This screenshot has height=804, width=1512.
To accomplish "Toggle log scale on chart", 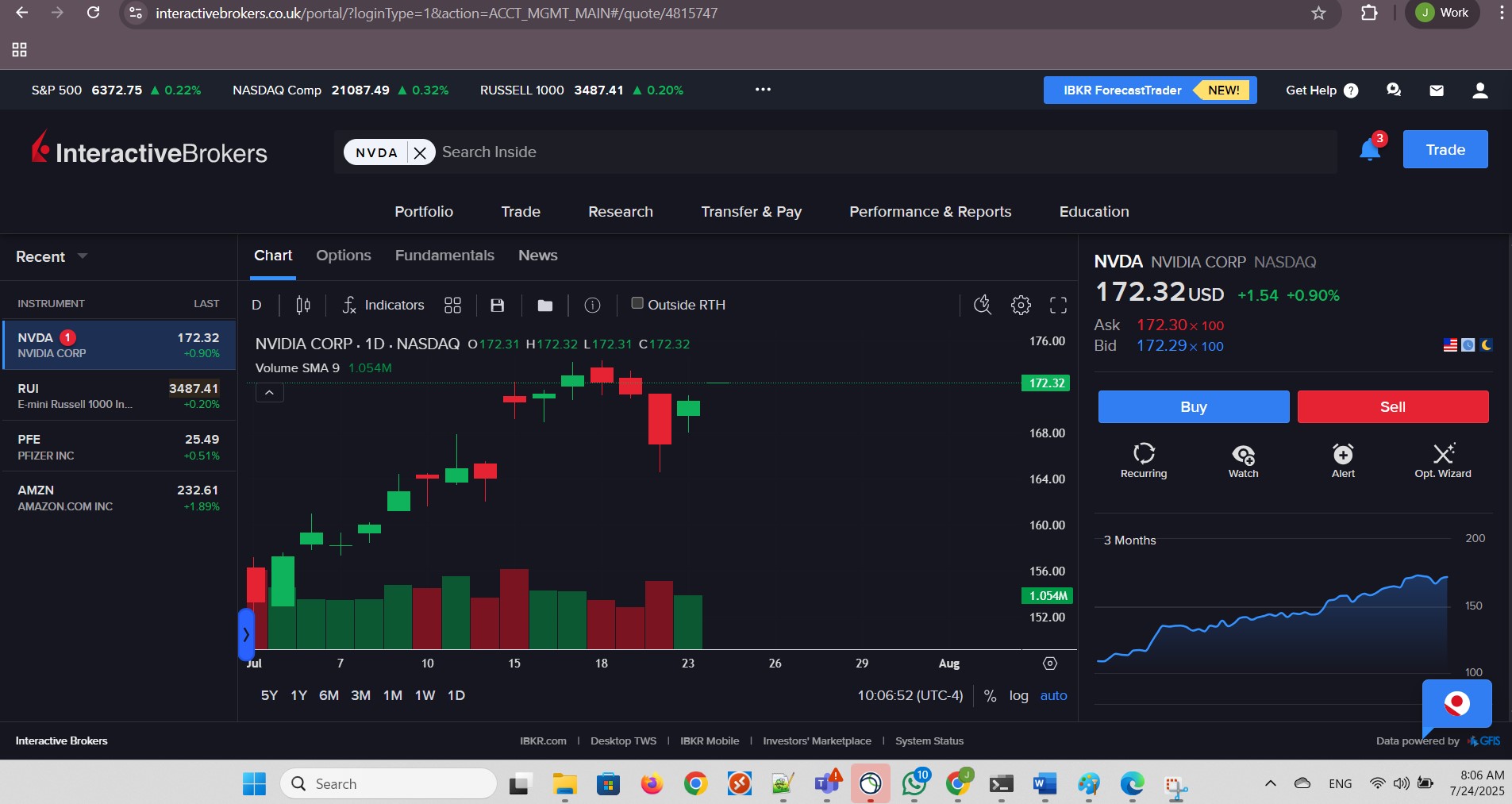I will coord(1018,696).
